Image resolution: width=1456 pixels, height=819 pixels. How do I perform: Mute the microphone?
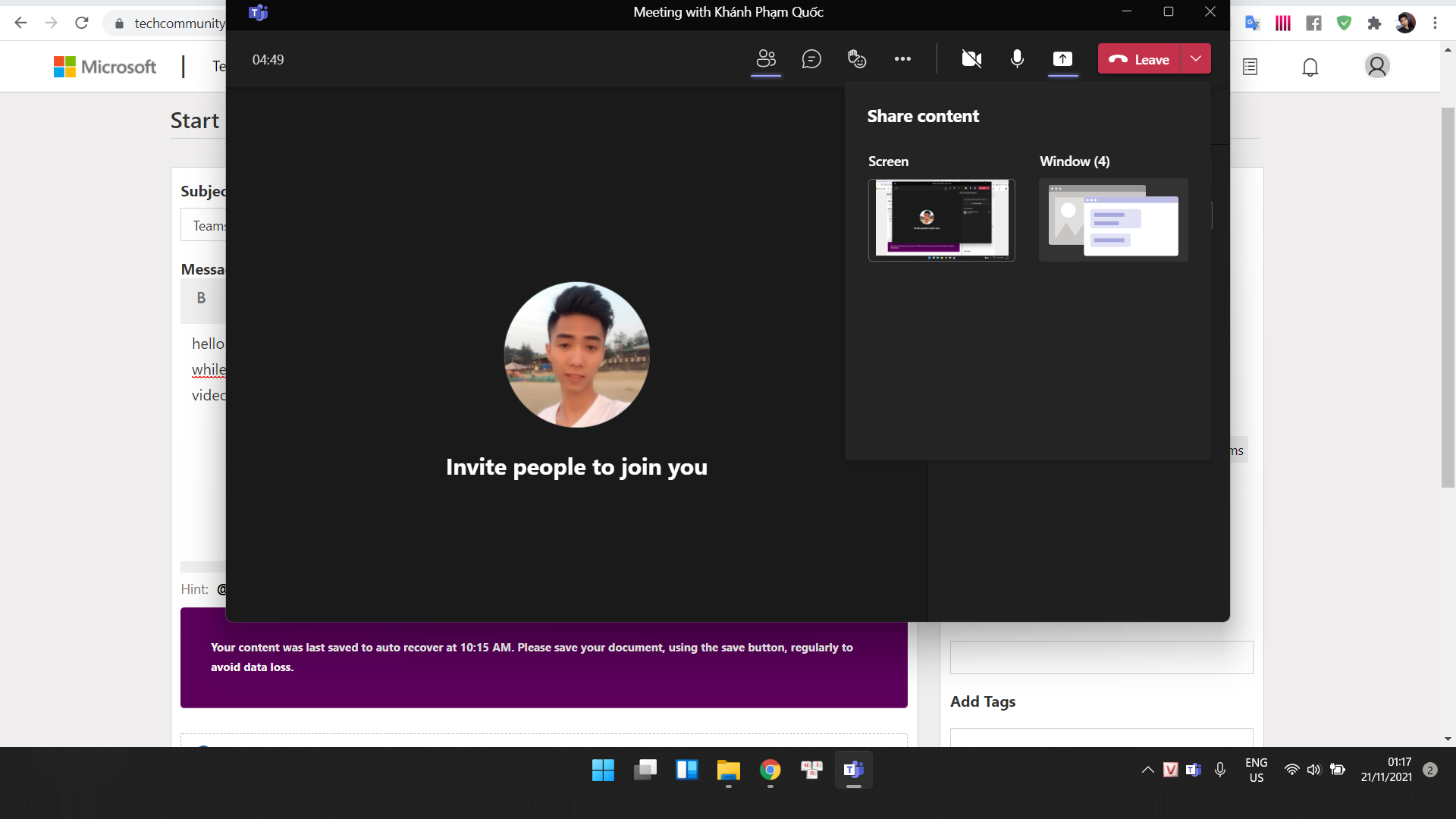[x=1017, y=59]
